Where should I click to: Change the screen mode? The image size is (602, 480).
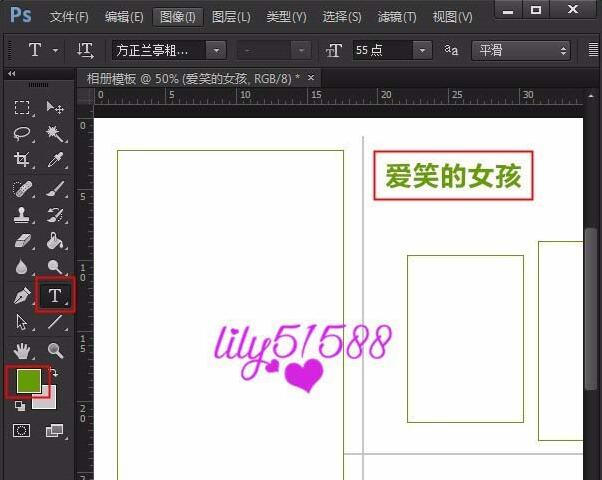pos(55,430)
